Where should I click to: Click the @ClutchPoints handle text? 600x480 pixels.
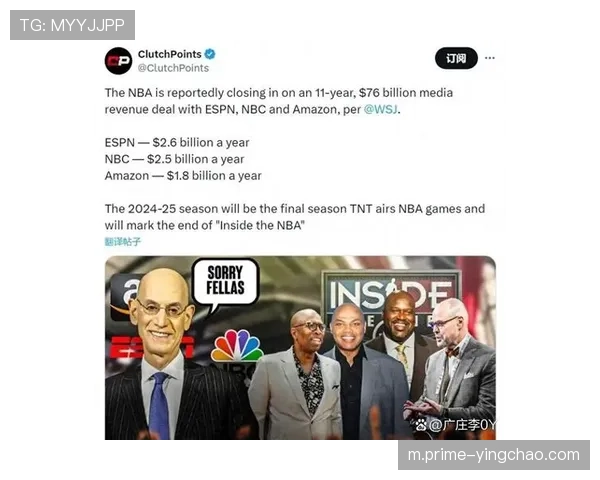tap(173, 68)
